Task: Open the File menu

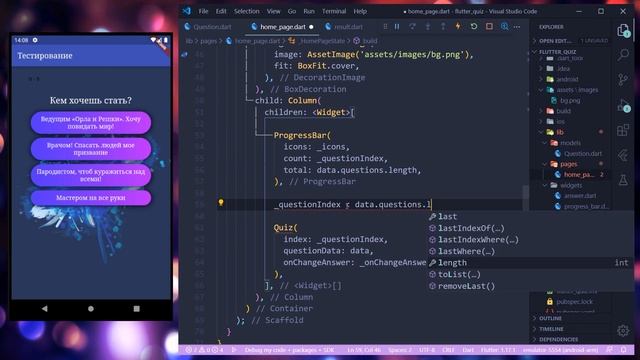Action: tap(203, 11)
